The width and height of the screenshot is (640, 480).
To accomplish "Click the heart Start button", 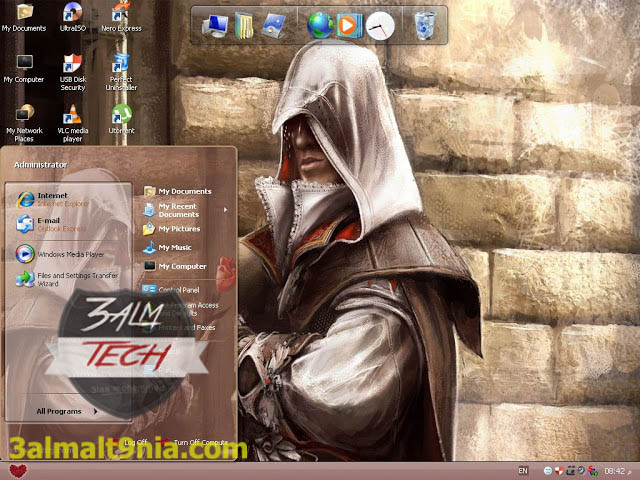I will click(x=18, y=471).
